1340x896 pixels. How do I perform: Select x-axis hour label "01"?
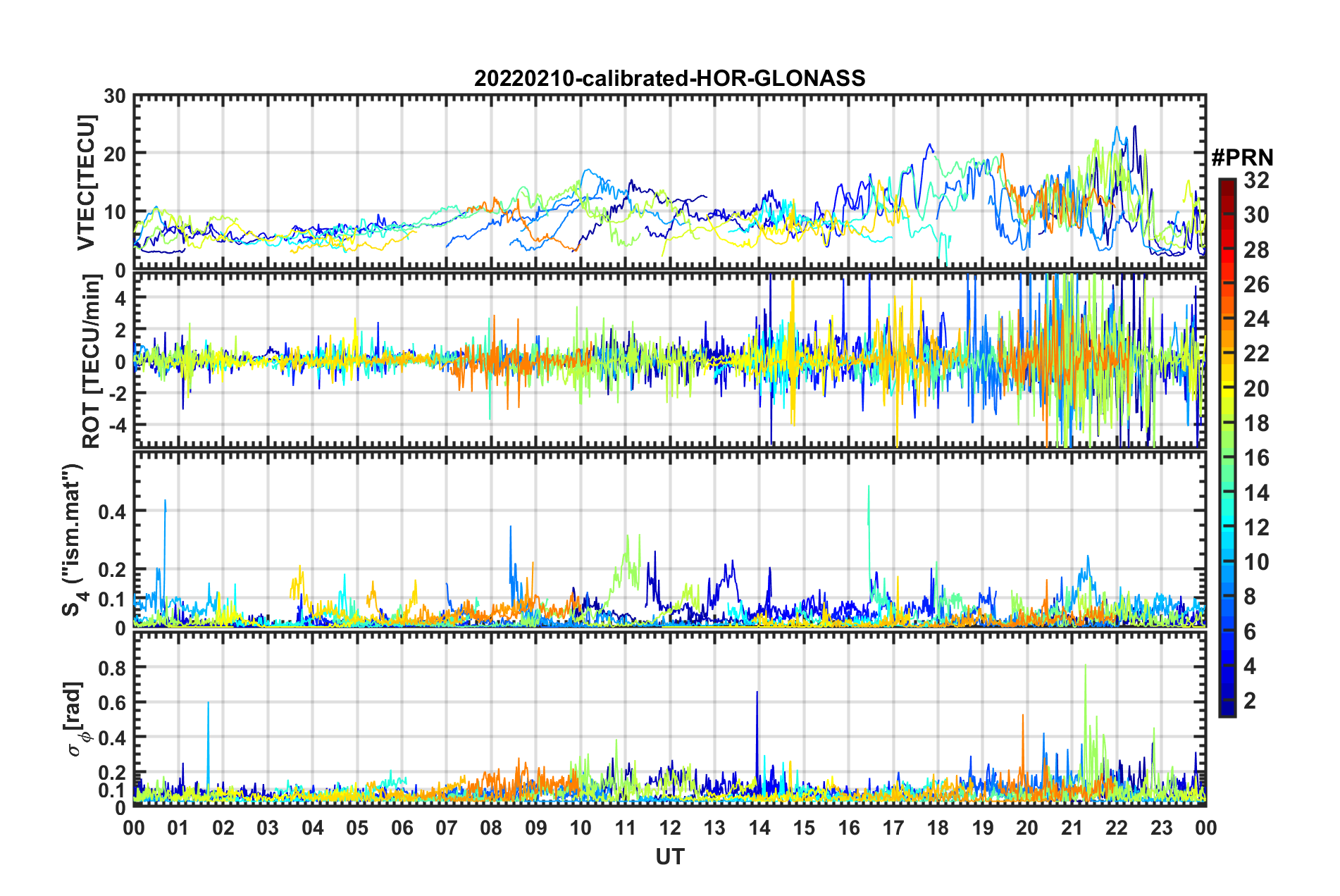(178, 828)
